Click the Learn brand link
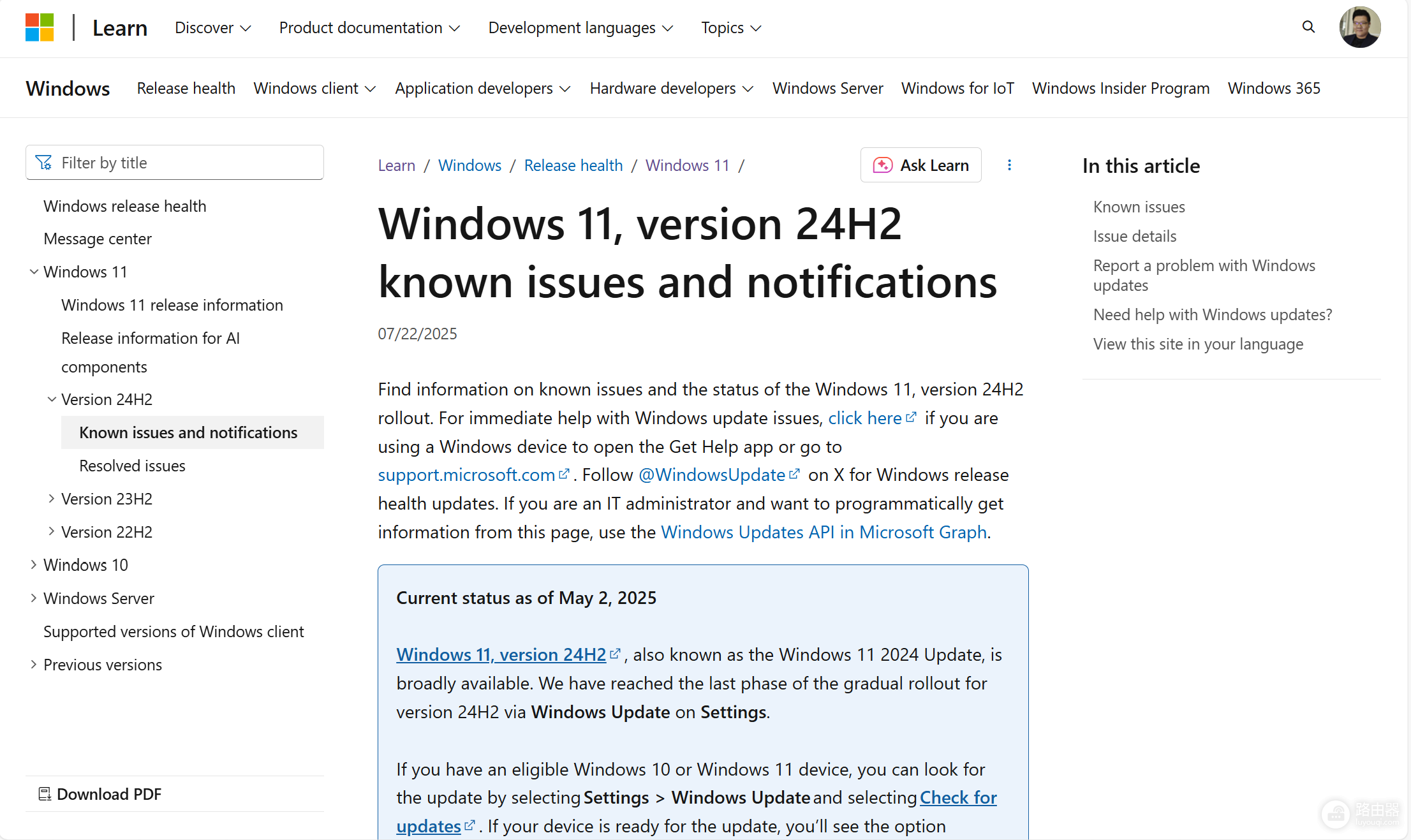 (x=120, y=27)
